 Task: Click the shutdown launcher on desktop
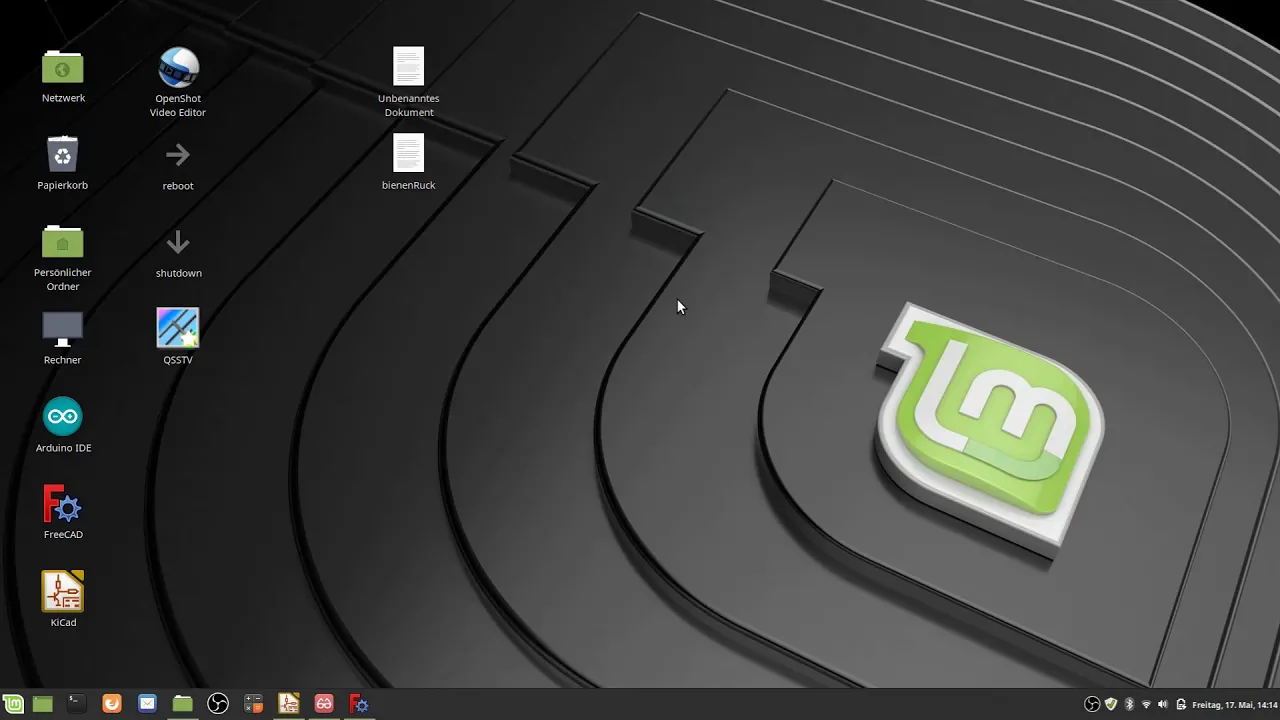pos(178,242)
